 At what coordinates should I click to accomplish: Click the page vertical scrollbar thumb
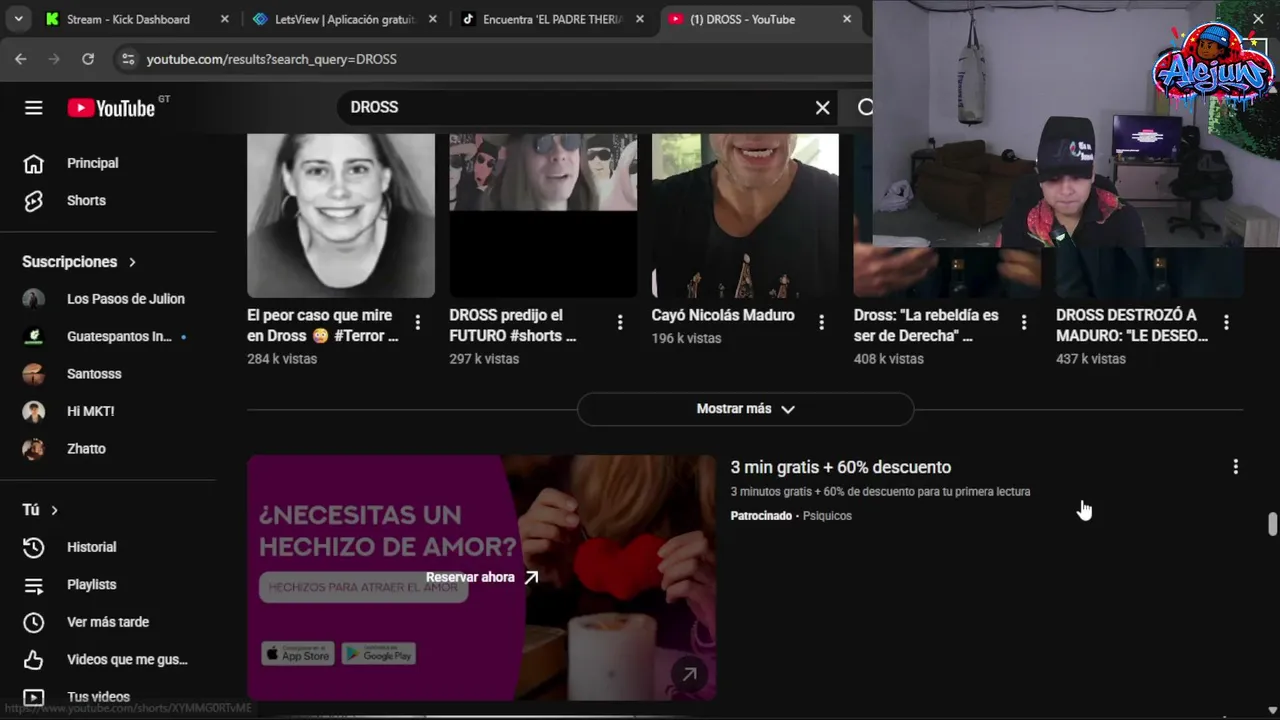(x=1272, y=524)
